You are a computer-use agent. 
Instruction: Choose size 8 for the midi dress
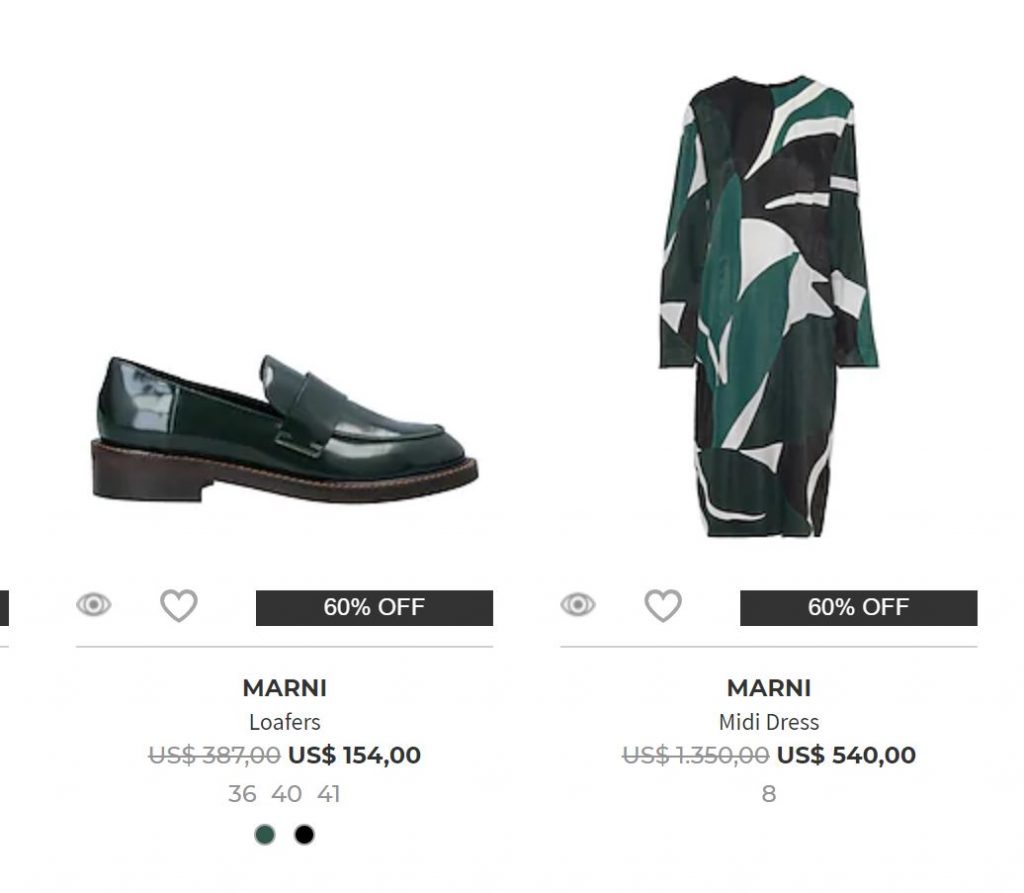coord(768,794)
